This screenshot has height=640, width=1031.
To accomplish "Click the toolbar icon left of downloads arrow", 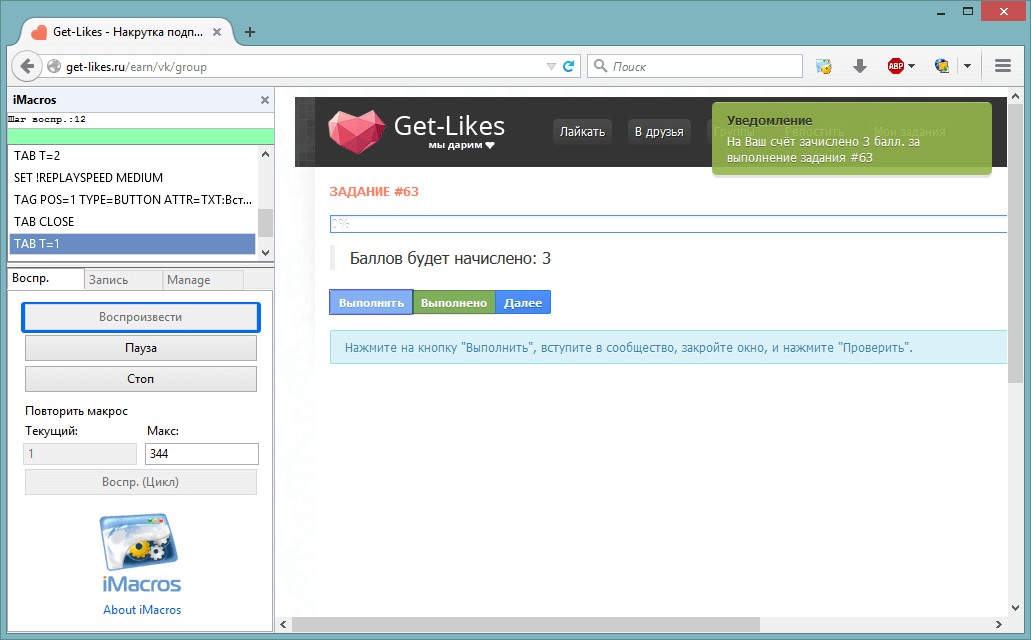I will [823, 66].
